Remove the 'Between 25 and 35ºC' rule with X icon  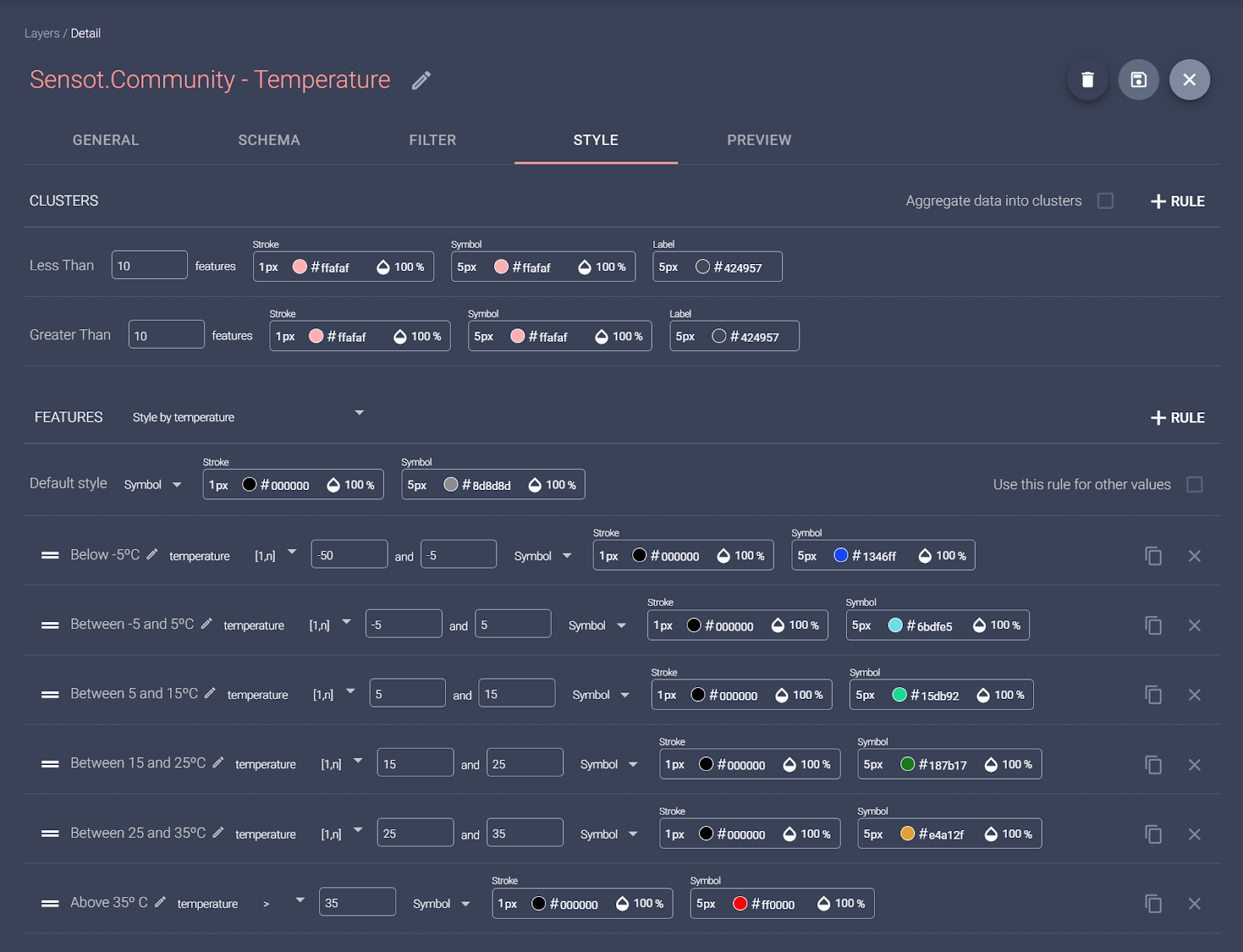(1194, 834)
